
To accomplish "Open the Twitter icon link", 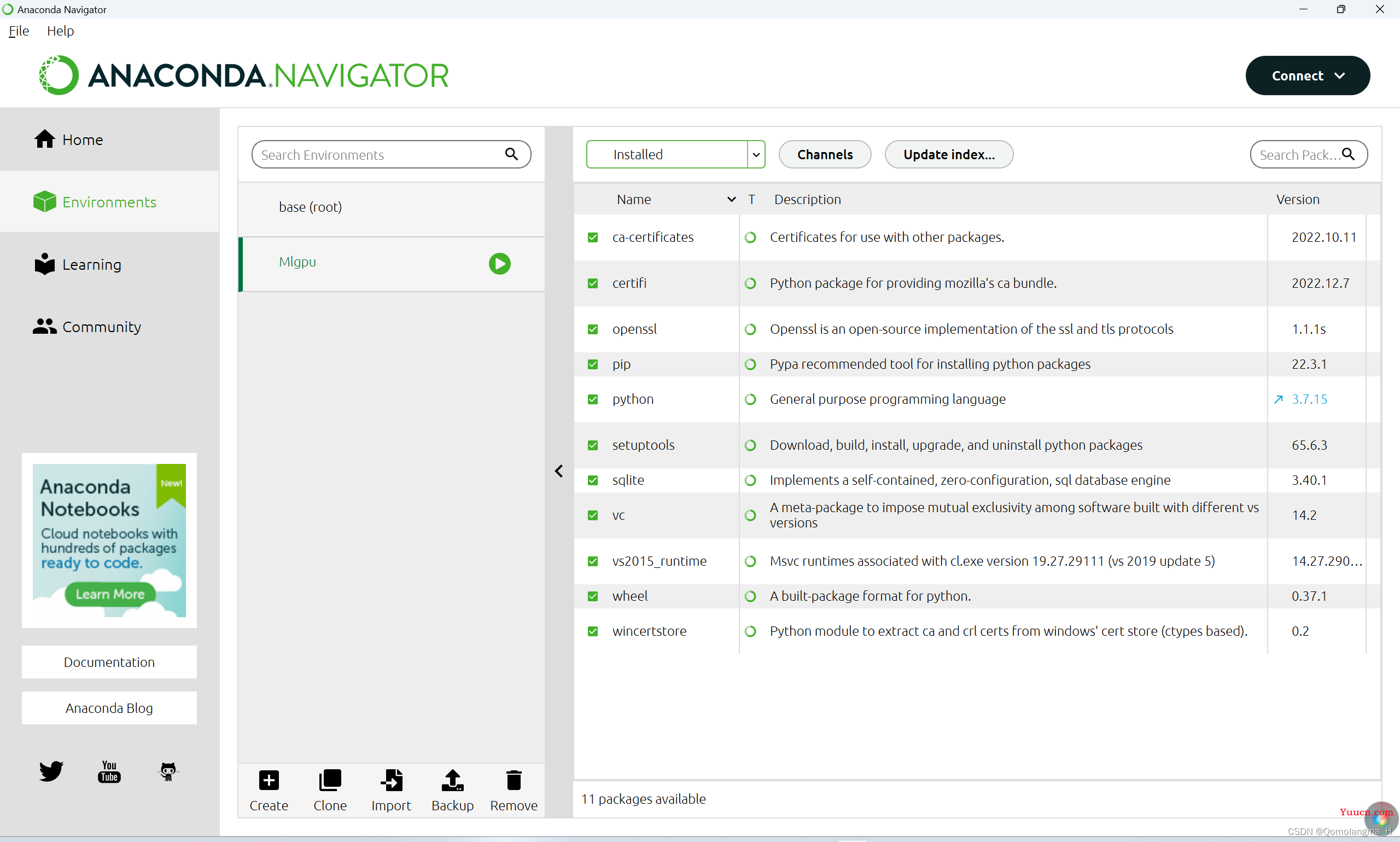I will pyautogui.click(x=51, y=771).
